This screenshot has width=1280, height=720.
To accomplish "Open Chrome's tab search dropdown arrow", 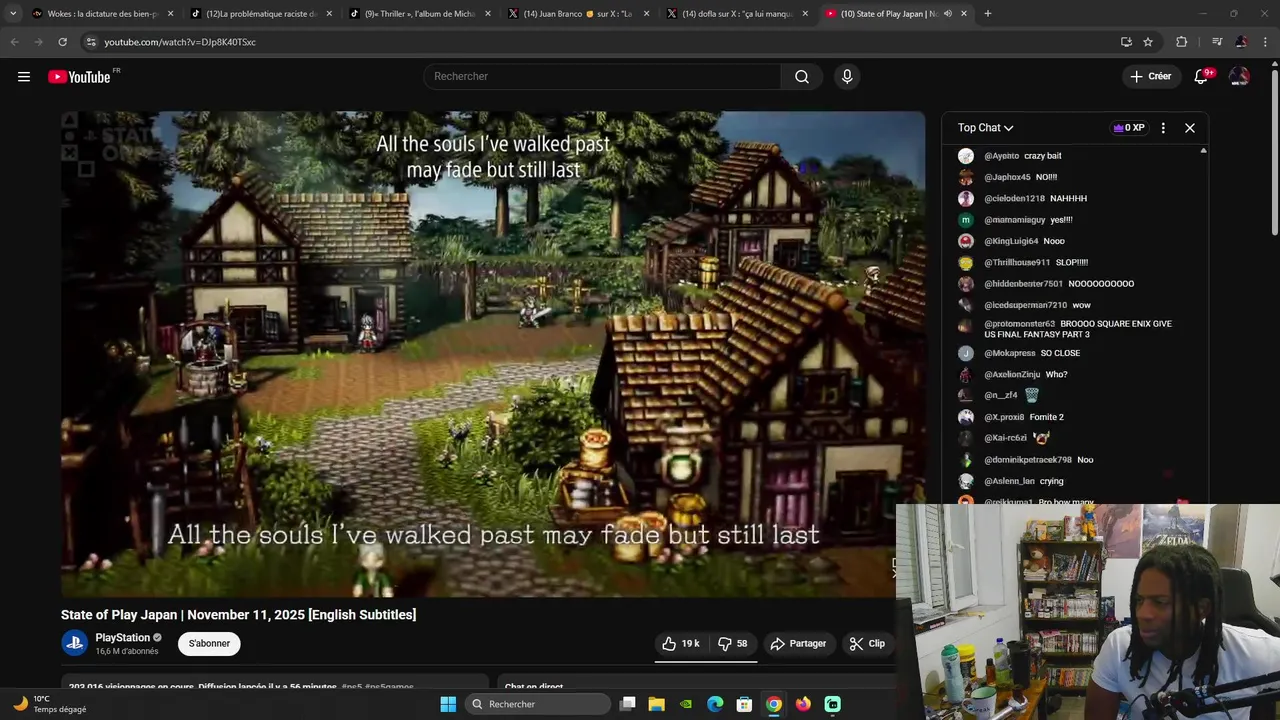I will (x=13, y=14).
